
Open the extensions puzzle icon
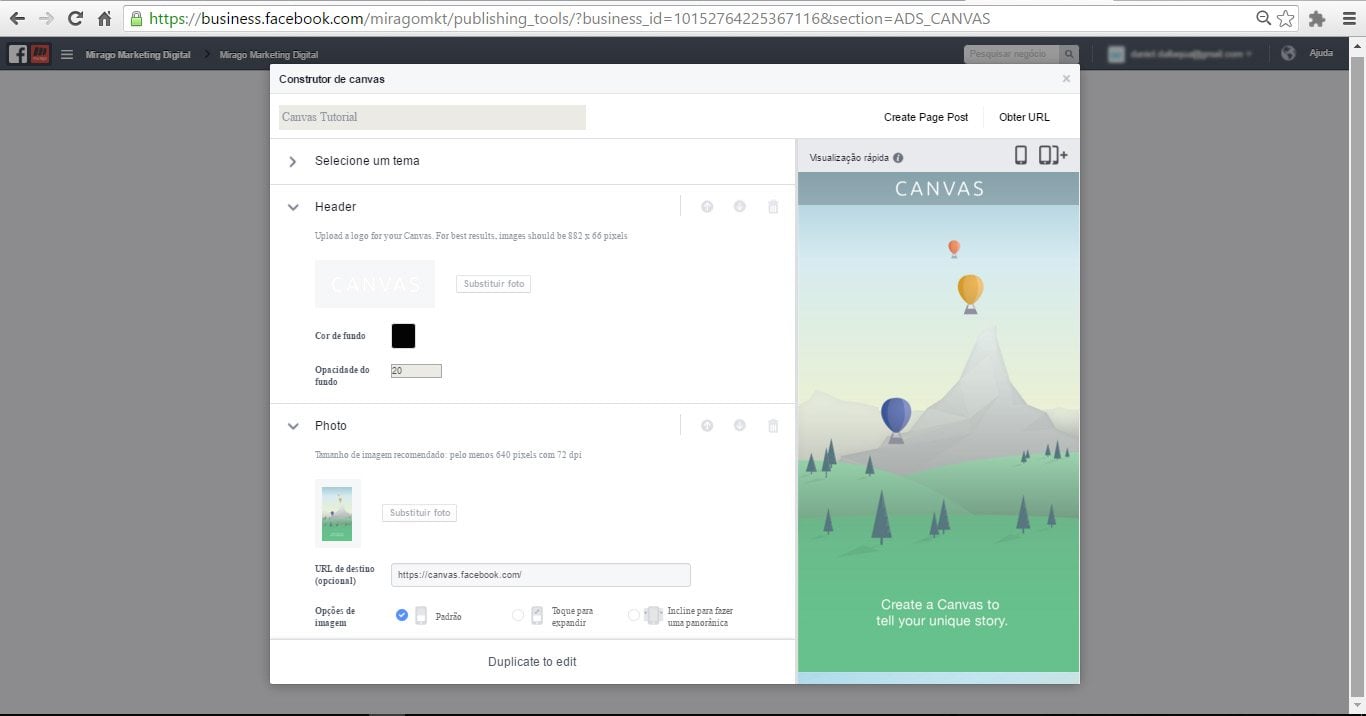click(1317, 18)
